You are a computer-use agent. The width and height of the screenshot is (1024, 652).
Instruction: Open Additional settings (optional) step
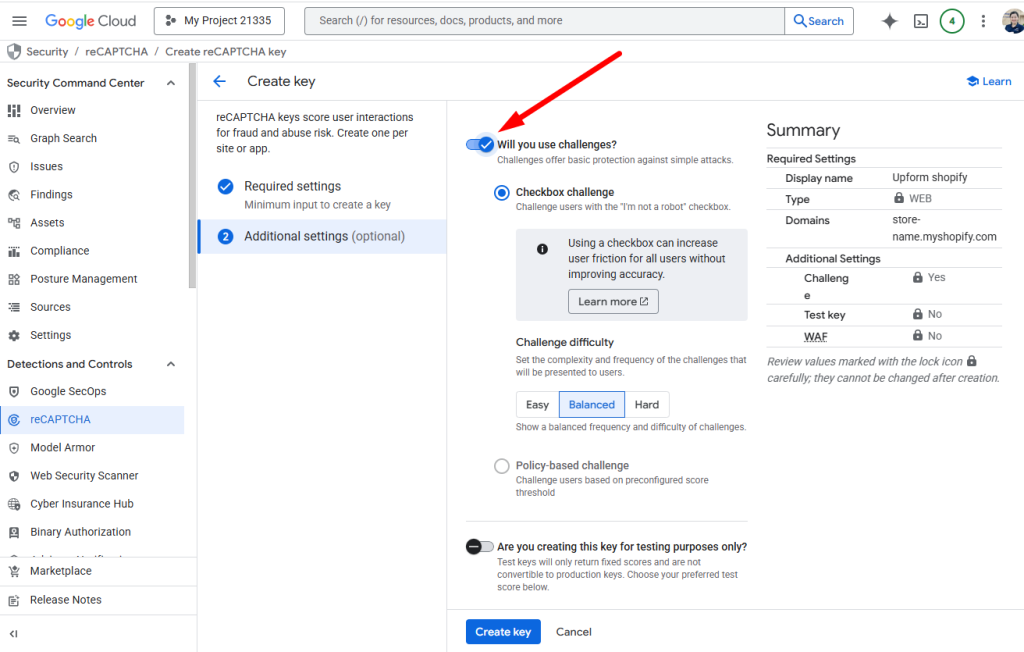pyautogui.click(x=323, y=236)
